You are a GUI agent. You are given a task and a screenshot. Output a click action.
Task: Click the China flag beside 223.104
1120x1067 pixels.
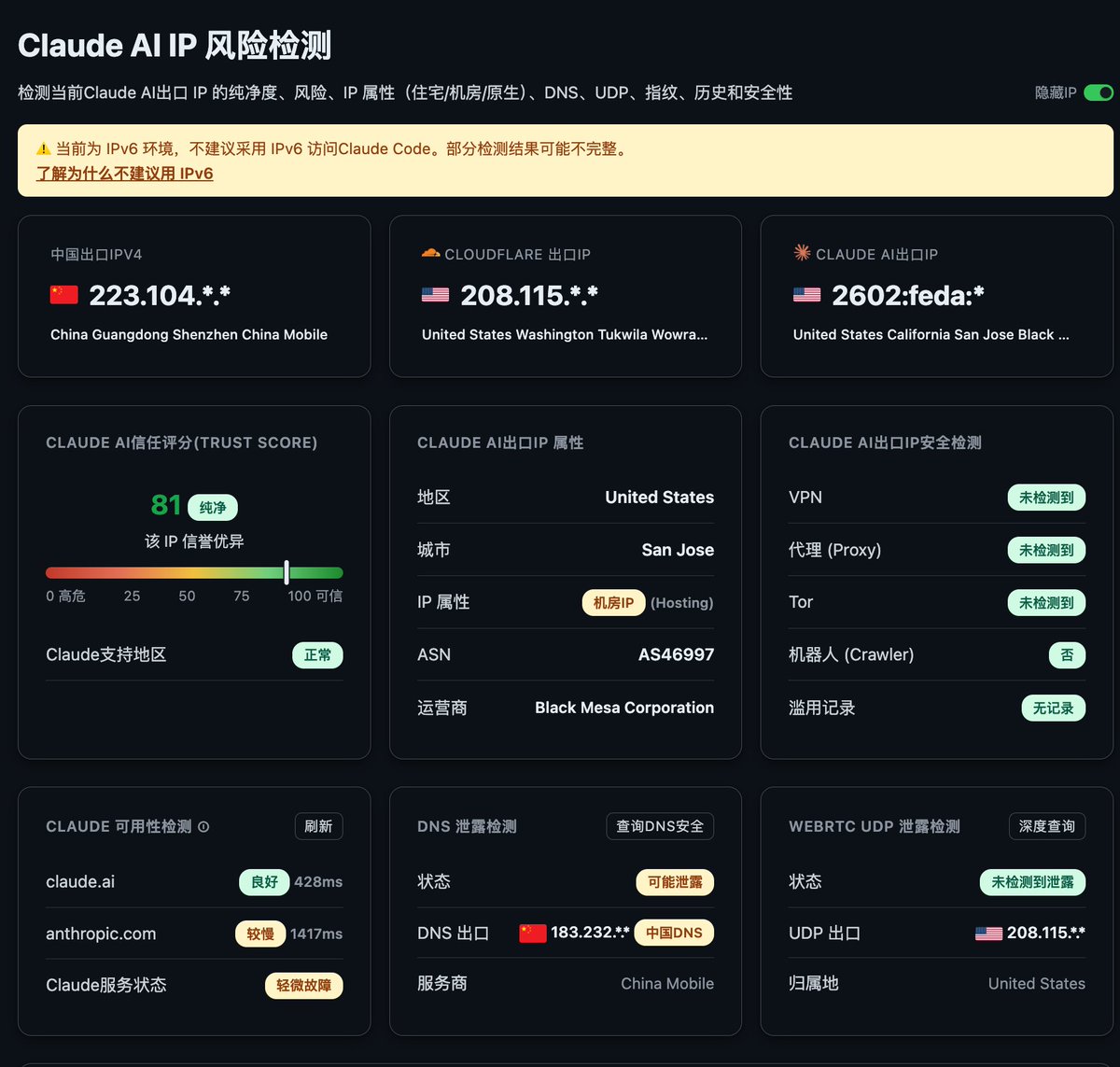[64, 295]
